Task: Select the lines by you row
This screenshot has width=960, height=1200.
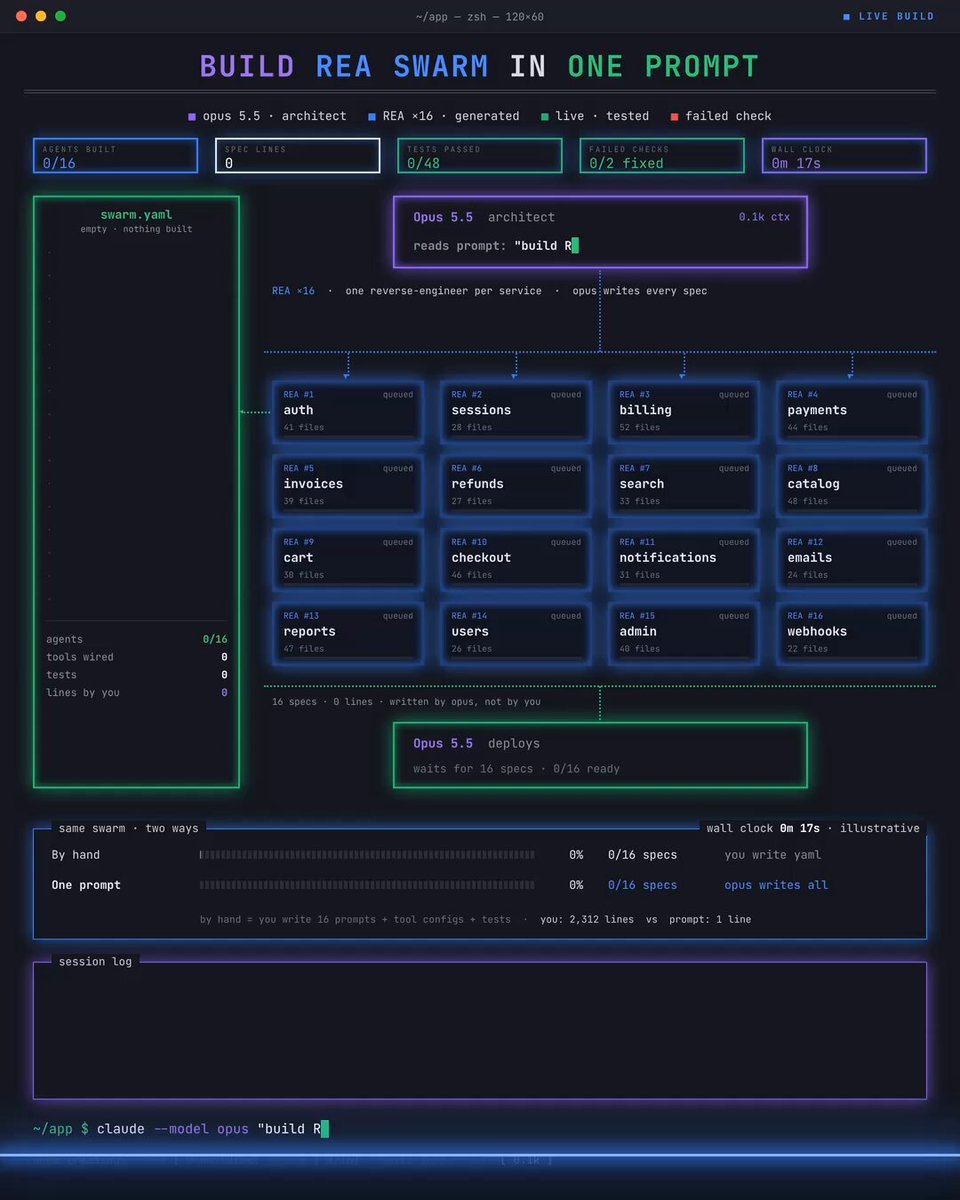Action: point(136,693)
